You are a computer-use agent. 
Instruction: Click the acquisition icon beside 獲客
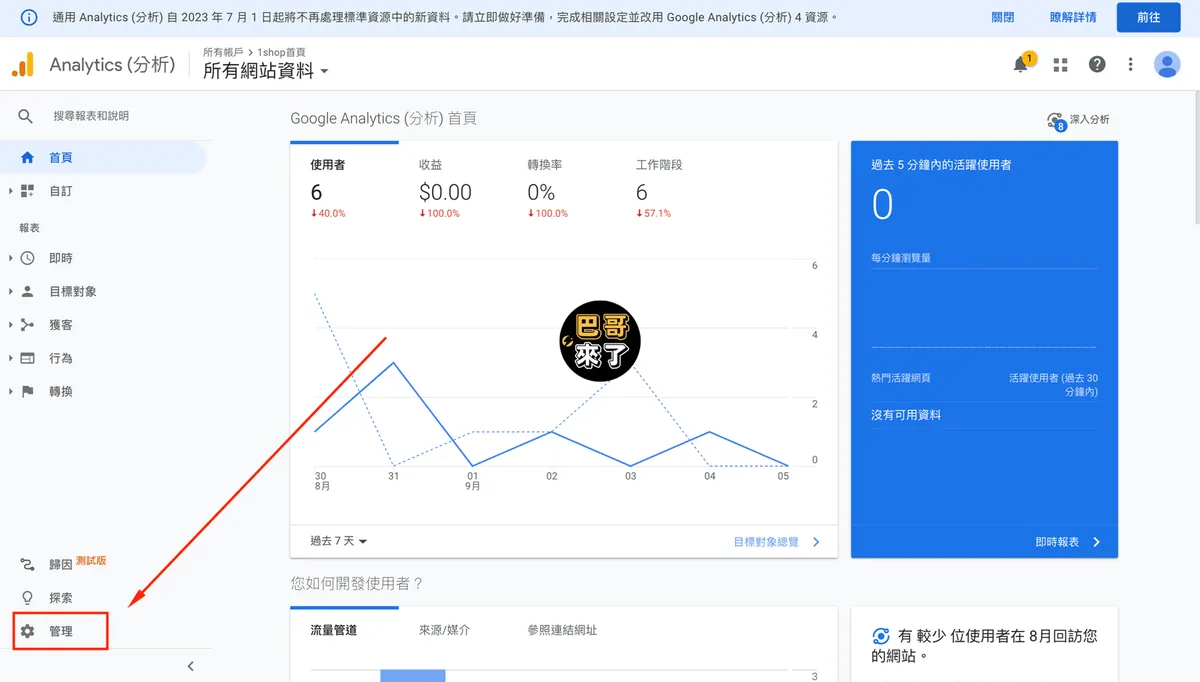[27, 325]
